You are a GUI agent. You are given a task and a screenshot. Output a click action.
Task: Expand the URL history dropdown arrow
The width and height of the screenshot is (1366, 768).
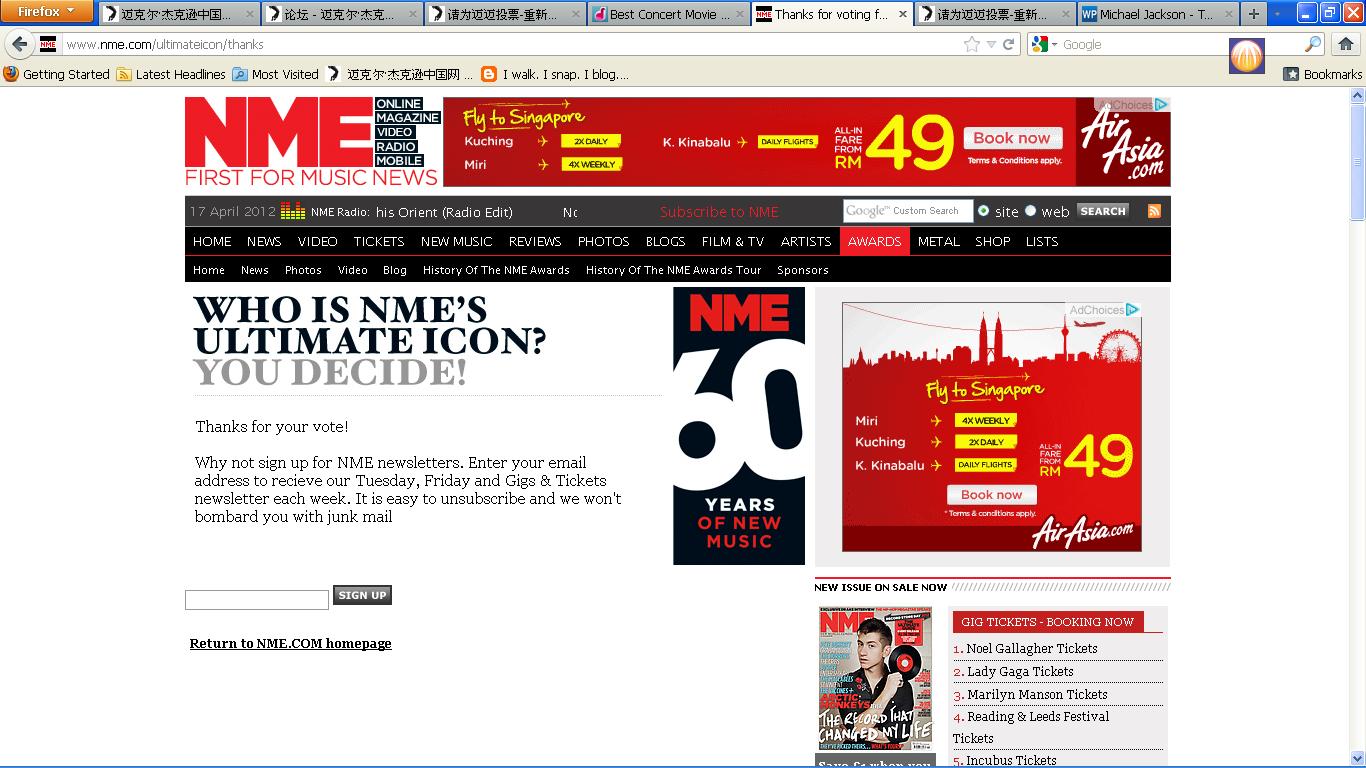tap(991, 44)
